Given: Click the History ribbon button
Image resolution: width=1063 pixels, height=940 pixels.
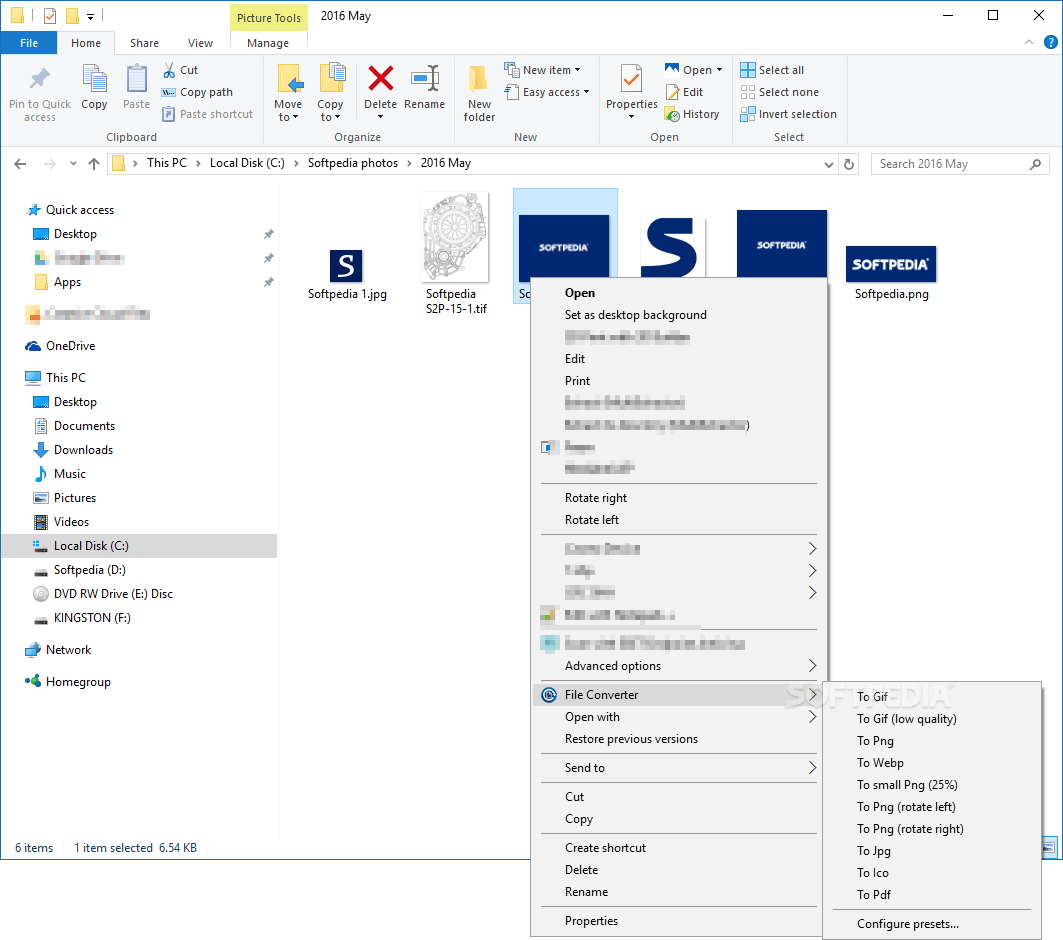Looking at the screenshot, I should click(692, 115).
